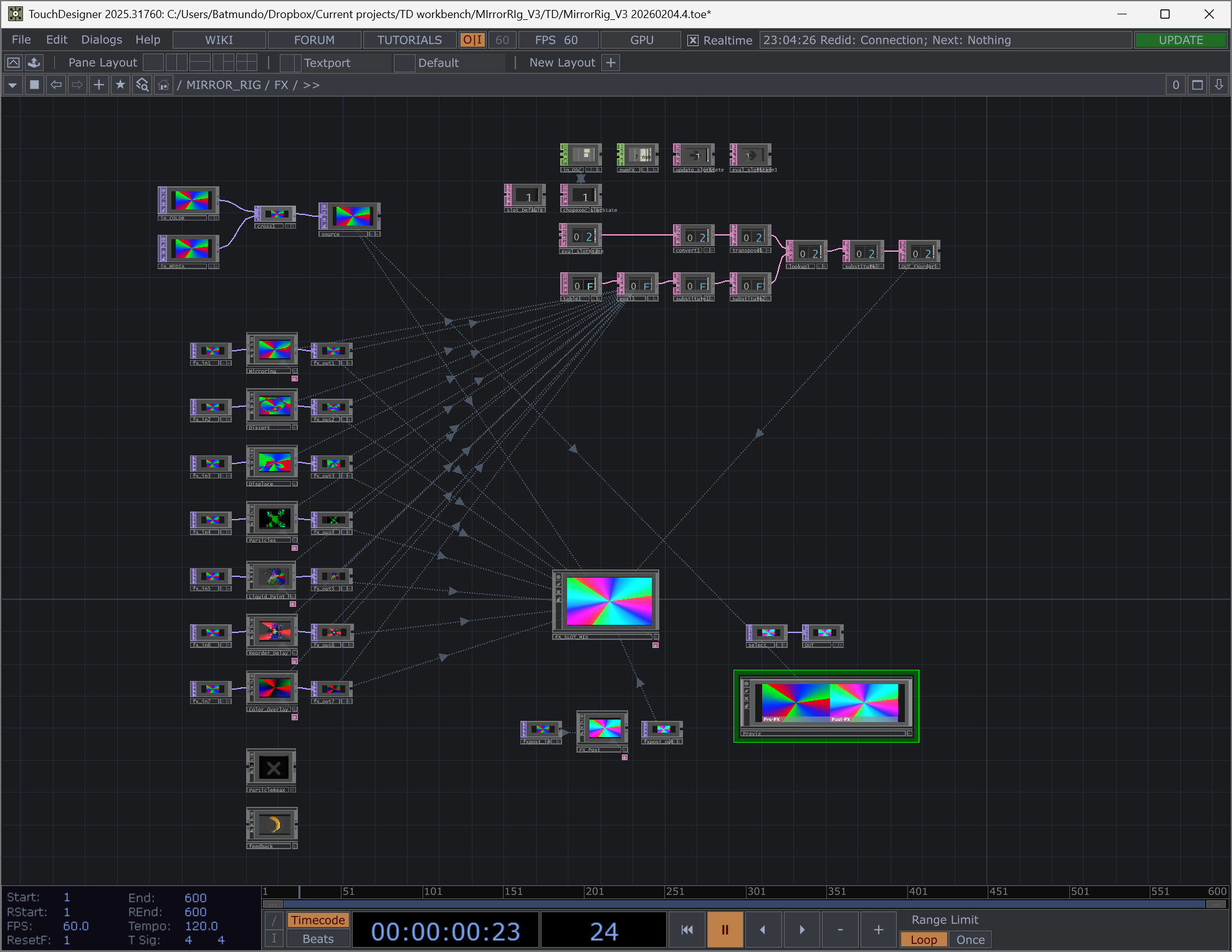Toggle the O|I power button
Image resolution: width=1232 pixels, height=952 pixels.
tap(472, 40)
